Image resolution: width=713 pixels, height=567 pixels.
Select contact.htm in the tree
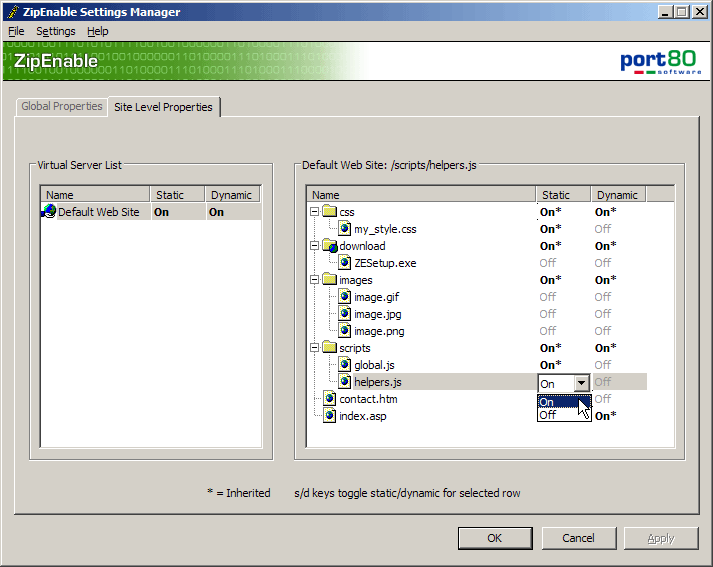coord(368,399)
